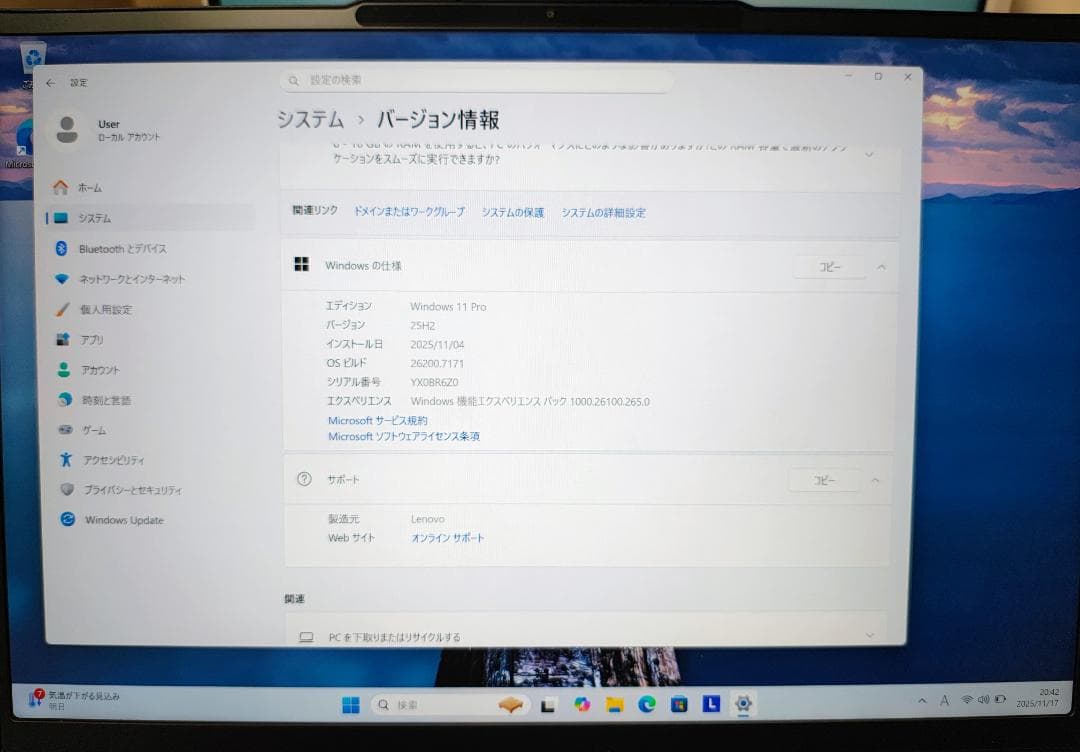Image resolution: width=1080 pixels, height=752 pixels.
Task: Launch Microsoft Edge from the taskbar
Action: [x=648, y=705]
